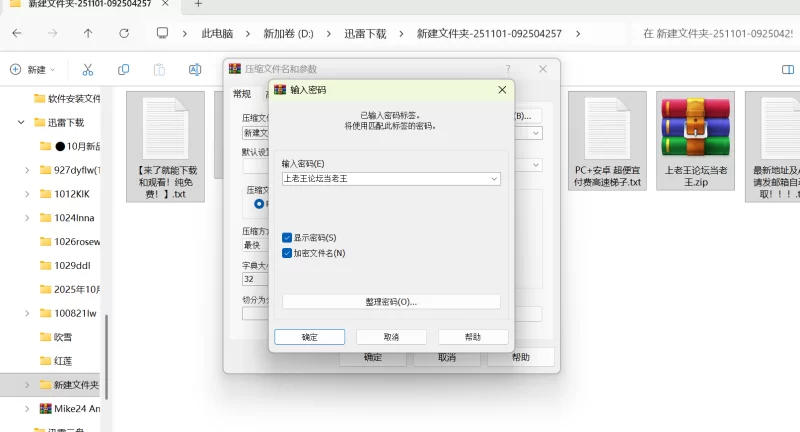Switch to the 常规 tab in archive dialog
800x432 pixels.
coord(242,94)
